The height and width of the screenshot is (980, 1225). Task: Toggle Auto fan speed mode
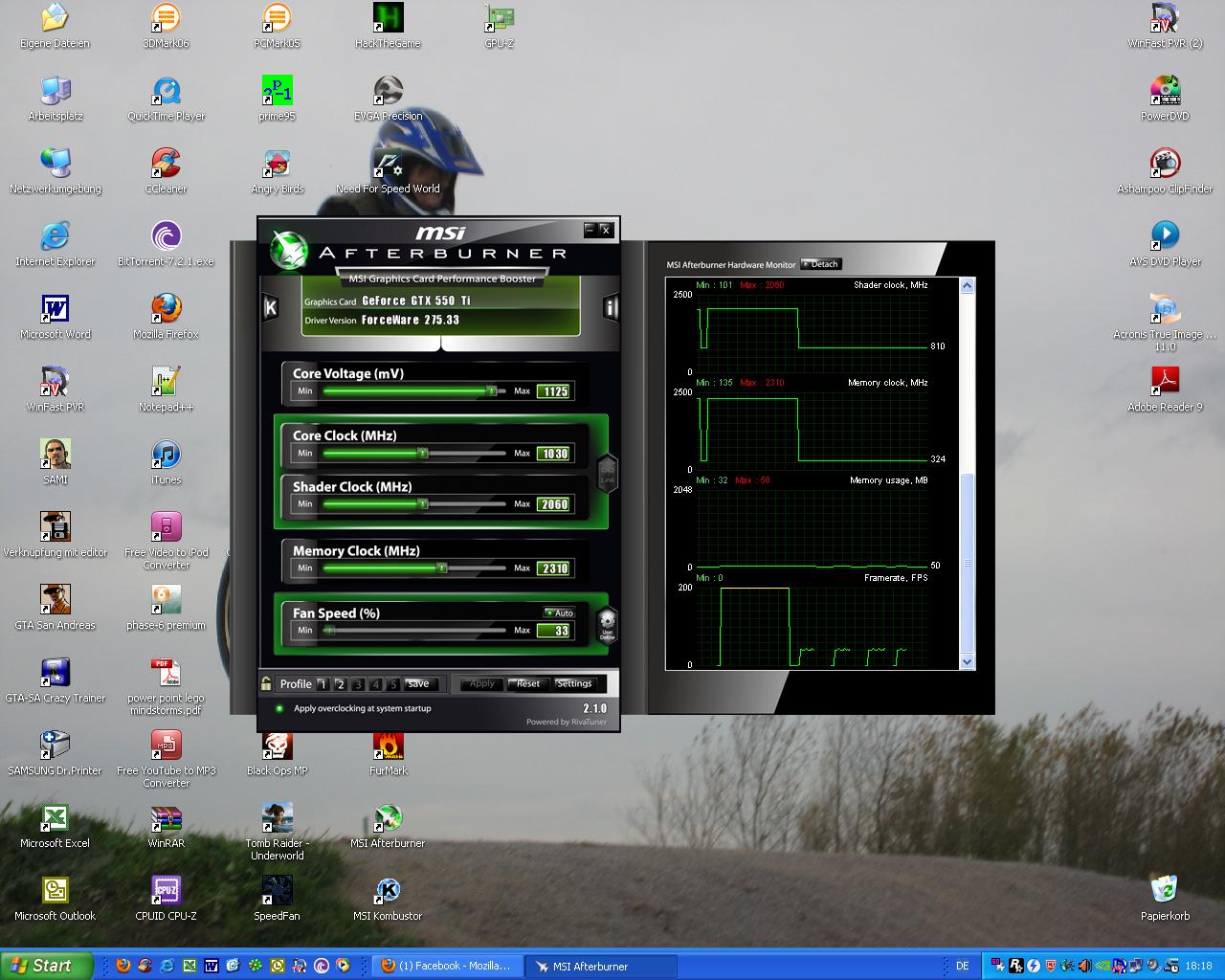click(559, 612)
